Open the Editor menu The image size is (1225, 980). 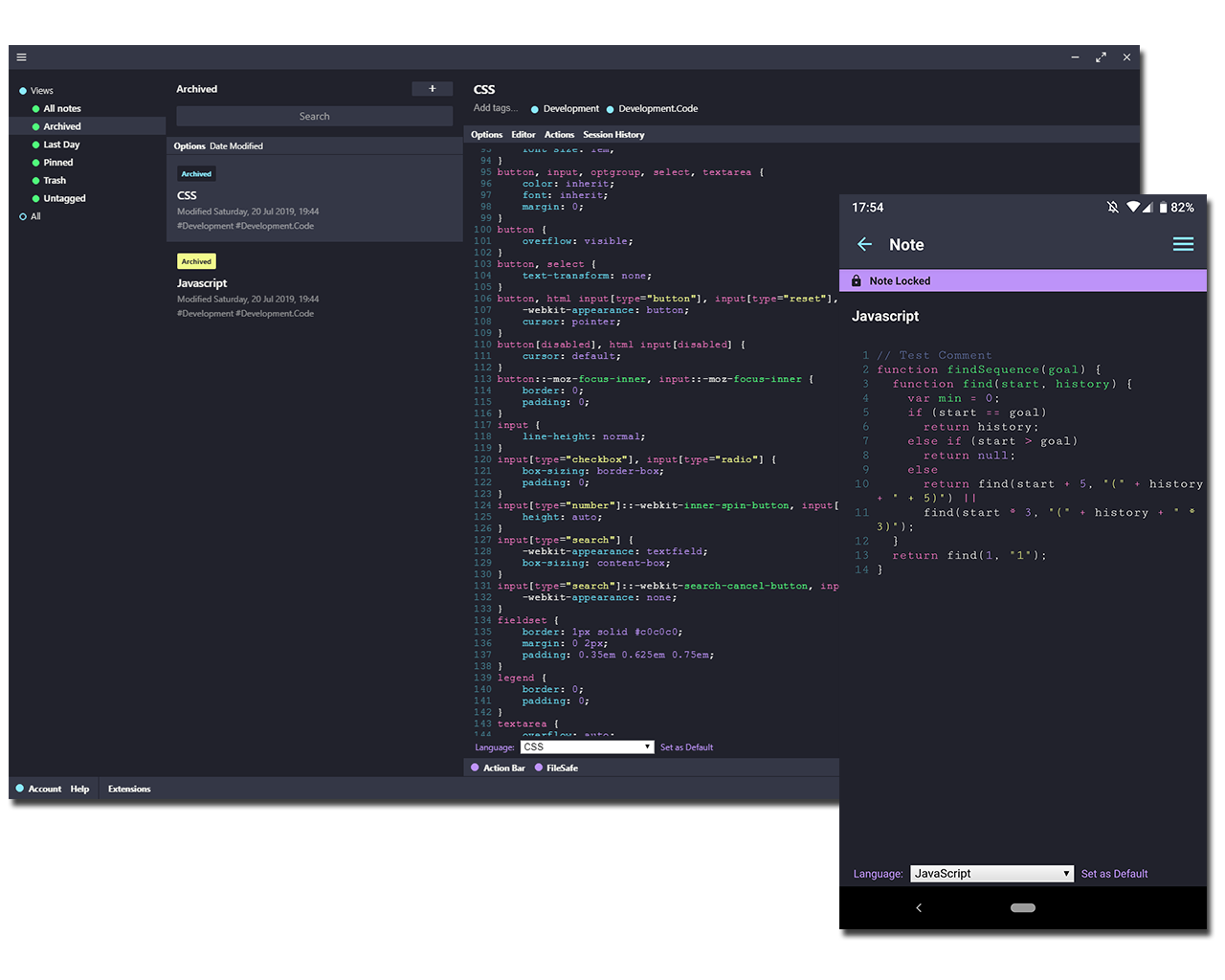(523, 135)
